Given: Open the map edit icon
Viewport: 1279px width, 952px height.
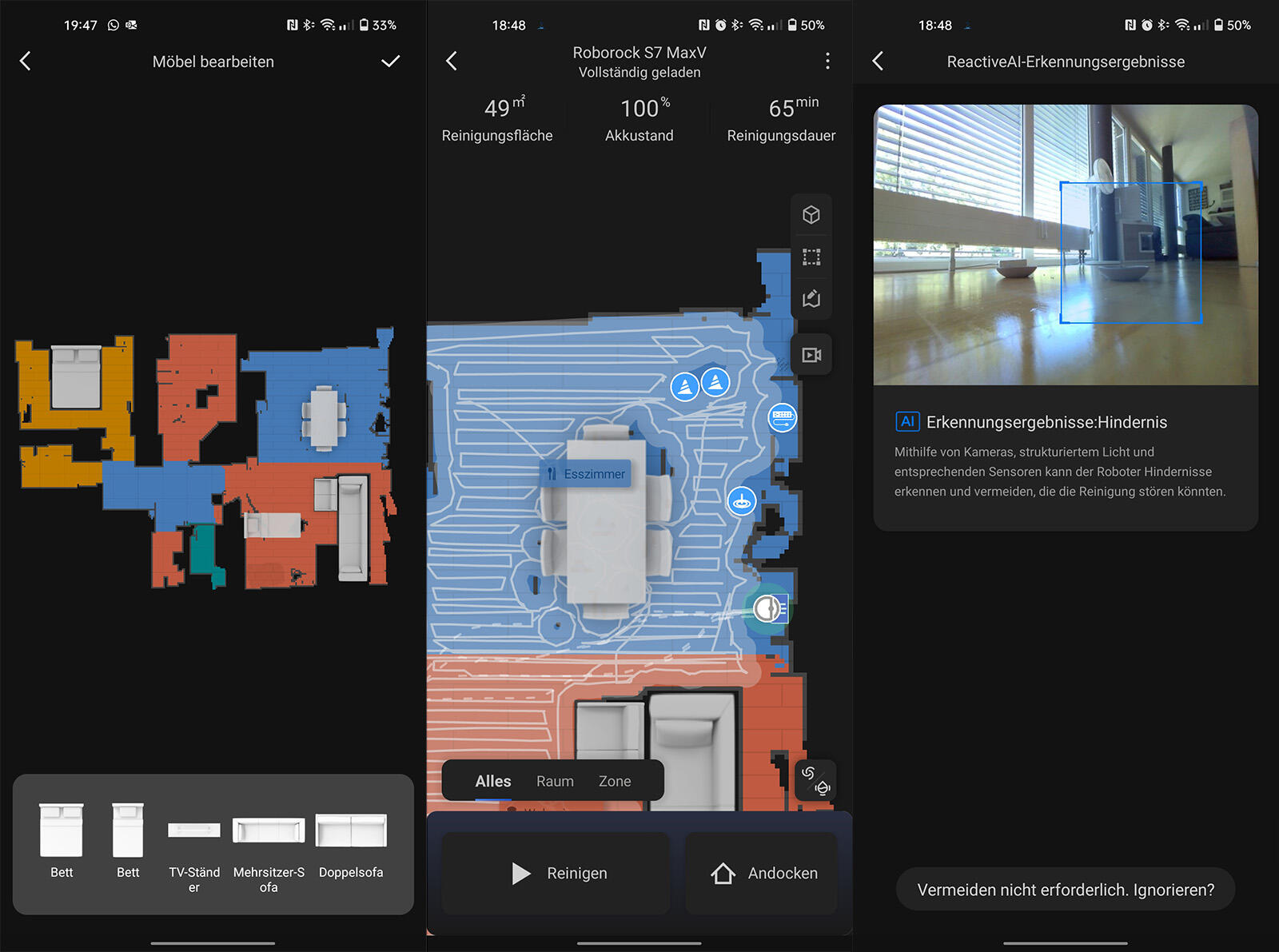Looking at the screenshot, I should (811, 299).
